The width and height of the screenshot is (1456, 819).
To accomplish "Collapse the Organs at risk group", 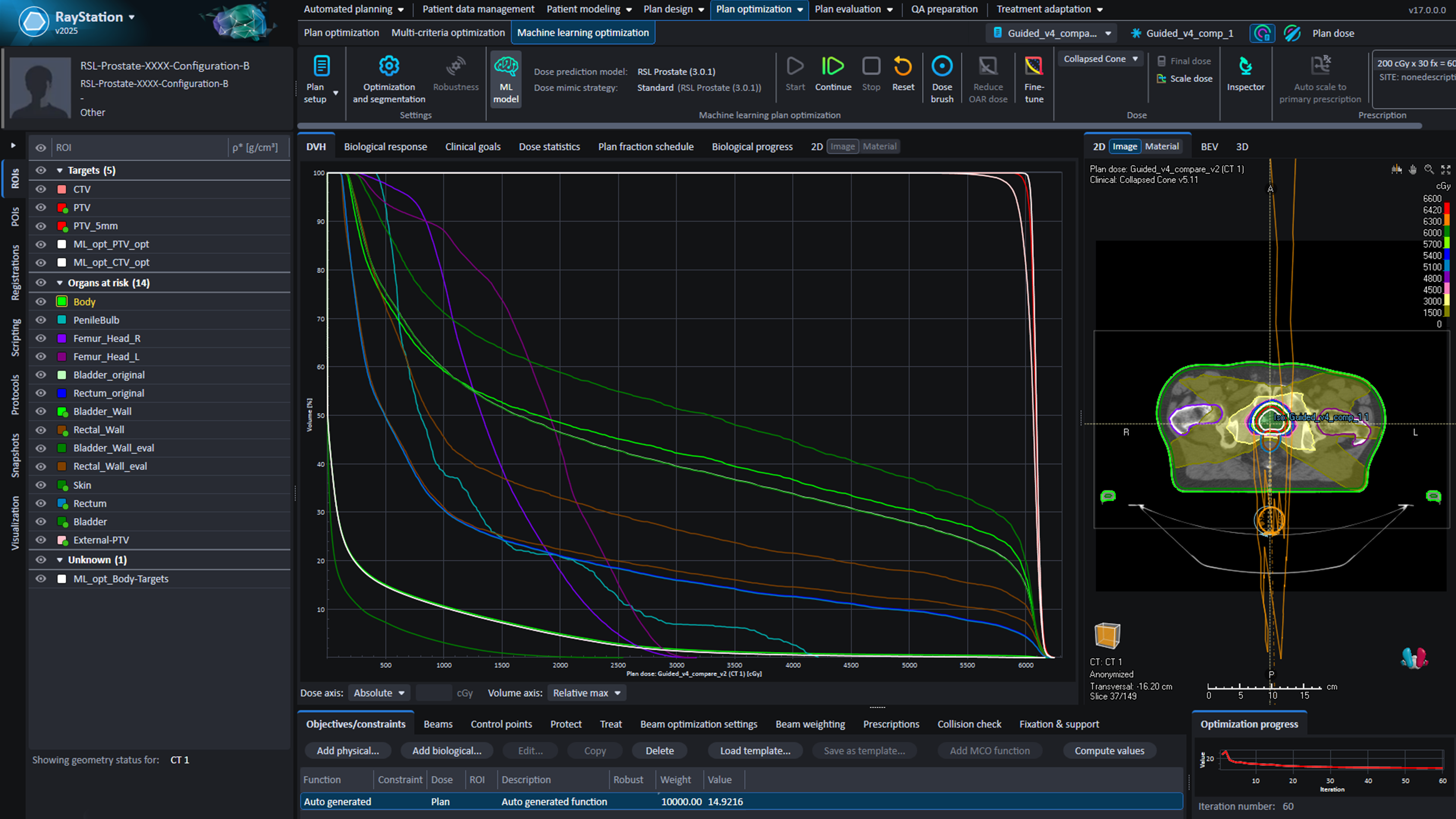I will 60,283.
